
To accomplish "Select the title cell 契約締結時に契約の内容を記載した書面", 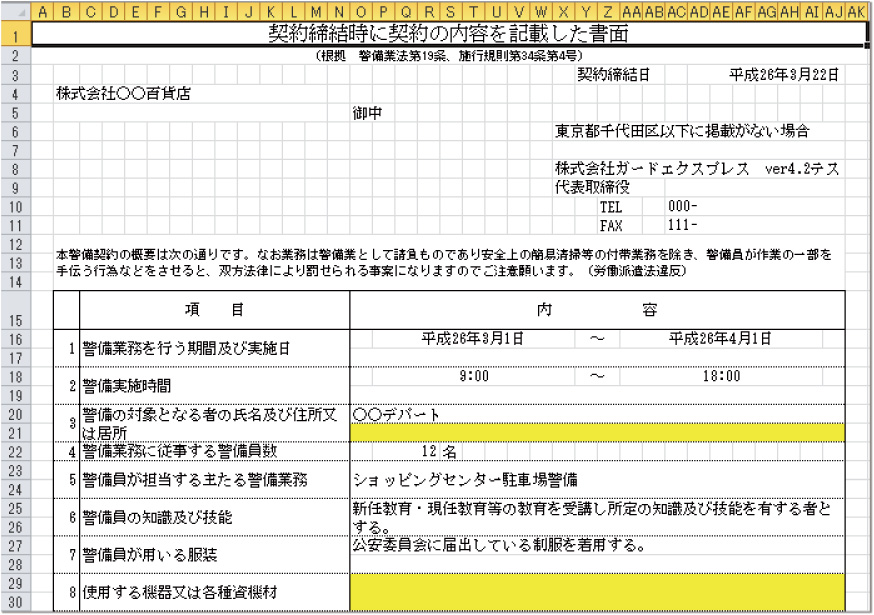I will click(x=449, y=34).
